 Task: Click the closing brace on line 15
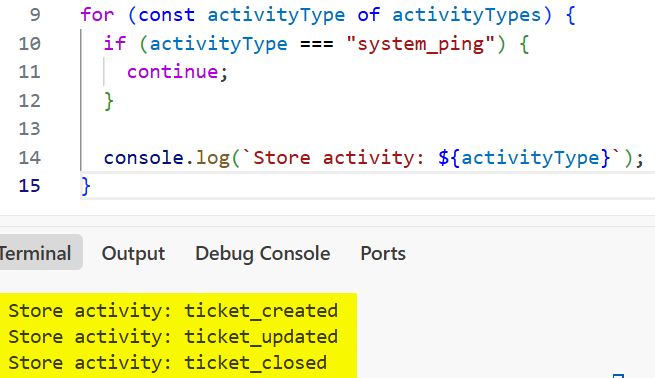click(86, 186)
